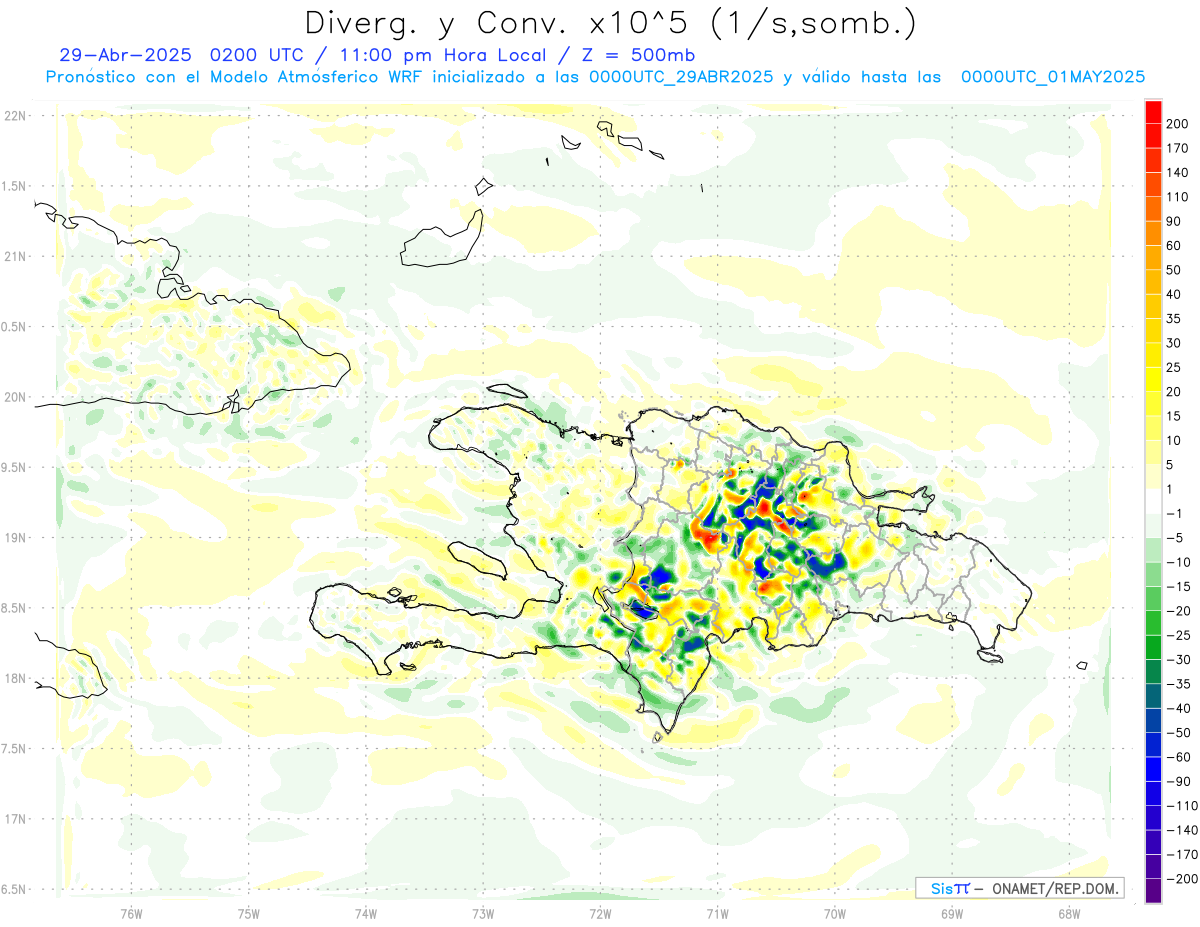
Task: Click the '72W' longitude label
Action: [x=600, y=913]
